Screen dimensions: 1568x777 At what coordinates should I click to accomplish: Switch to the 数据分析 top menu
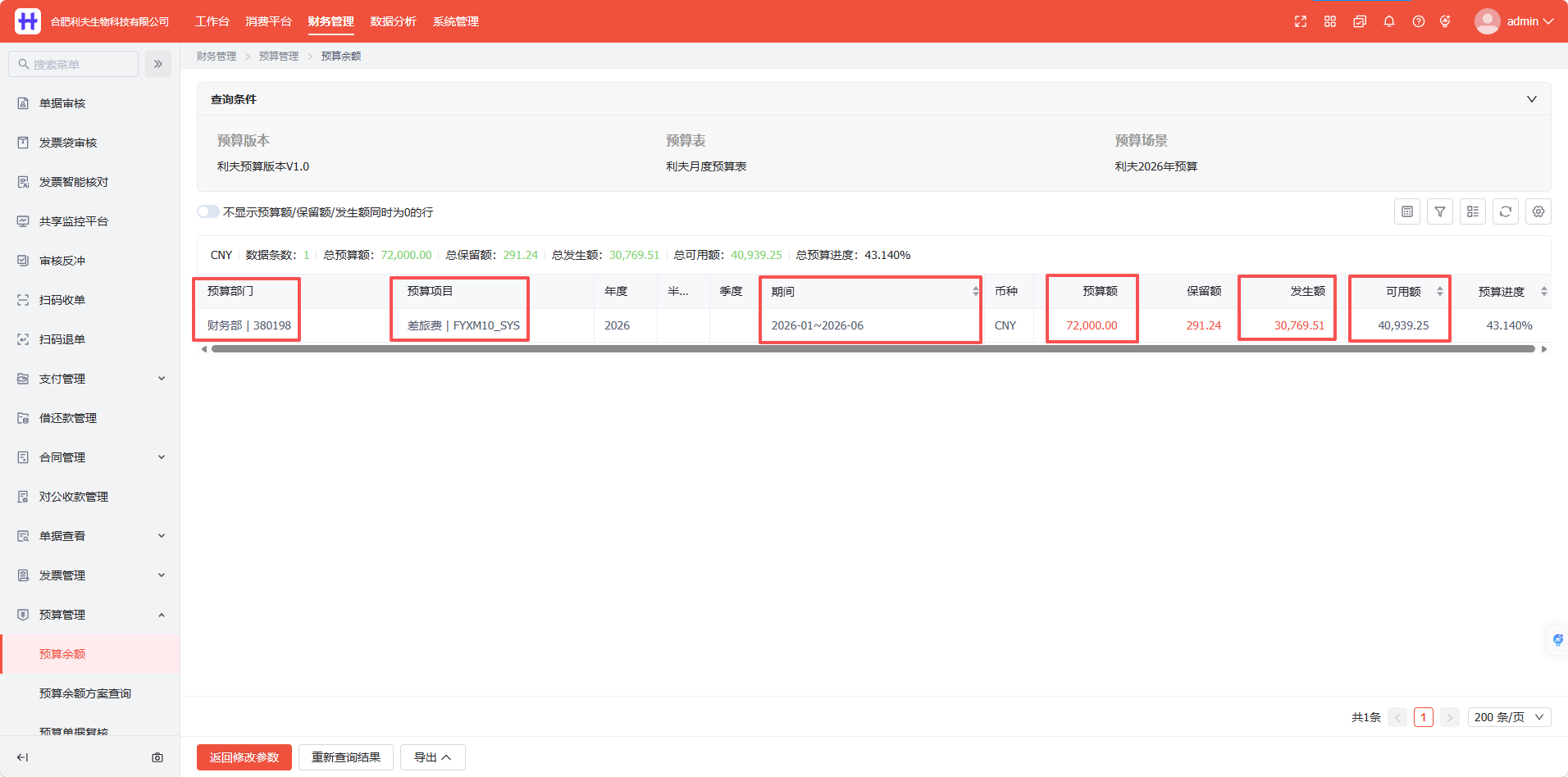click(x=394, y=21)
